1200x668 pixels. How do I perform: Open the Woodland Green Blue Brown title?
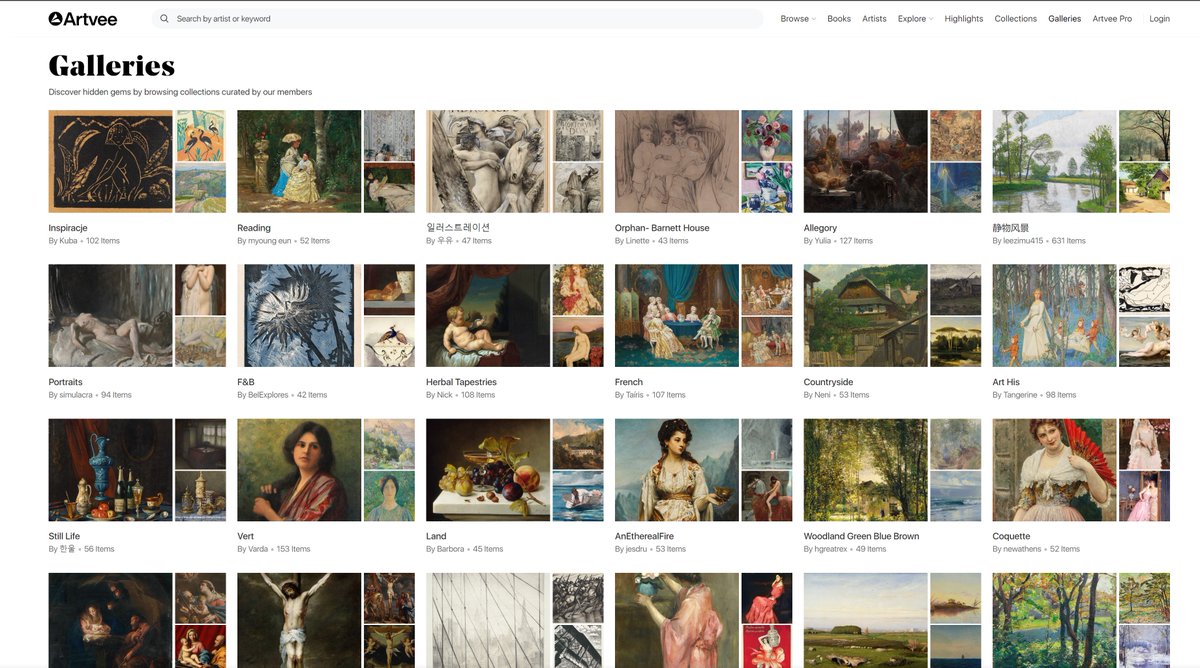(x=861, y=536)
